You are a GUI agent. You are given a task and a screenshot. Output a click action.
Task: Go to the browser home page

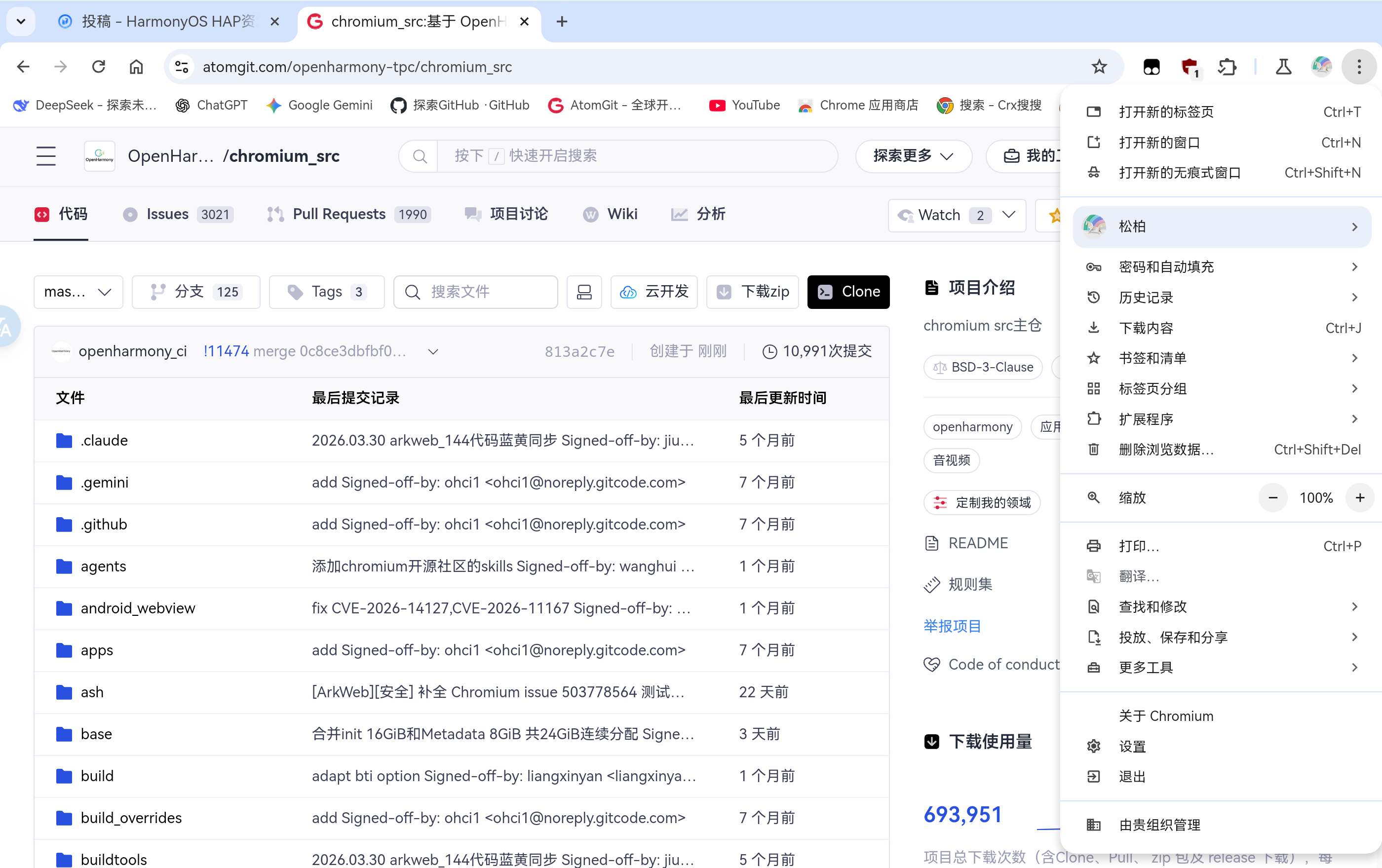point(136,67)
